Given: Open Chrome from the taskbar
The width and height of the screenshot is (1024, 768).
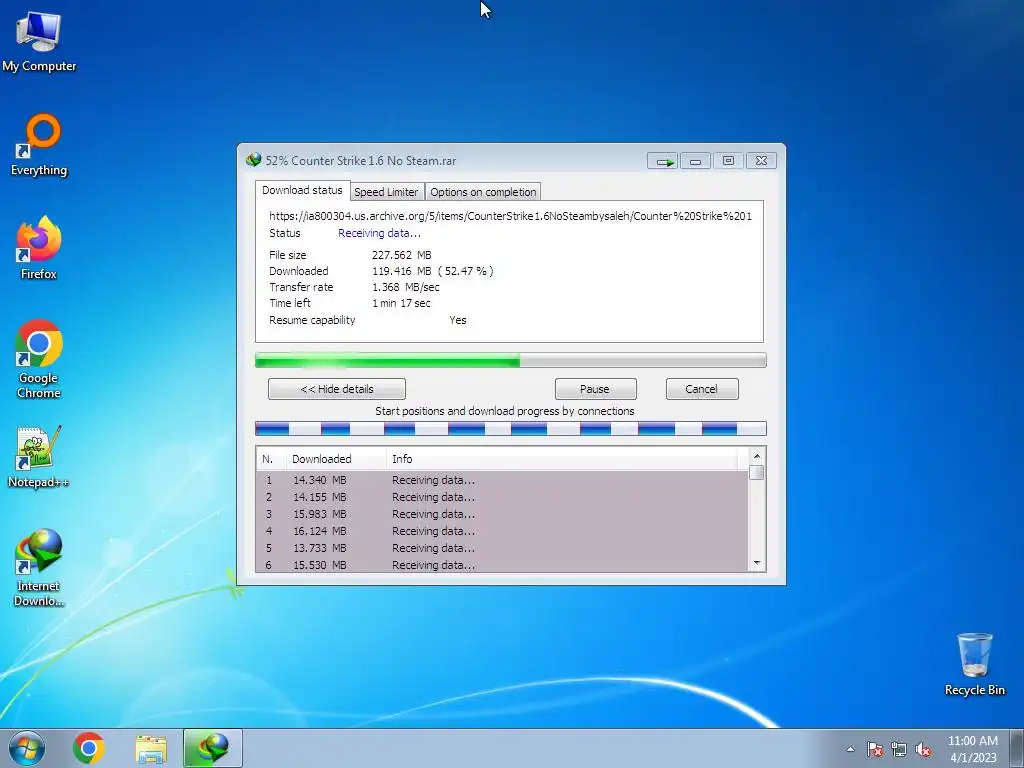Looking at the screenshot, I should (x=89, y=748).
